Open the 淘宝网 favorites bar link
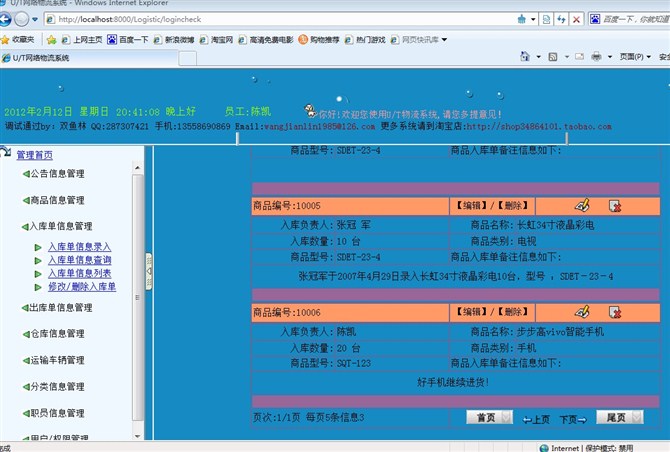 216,40
